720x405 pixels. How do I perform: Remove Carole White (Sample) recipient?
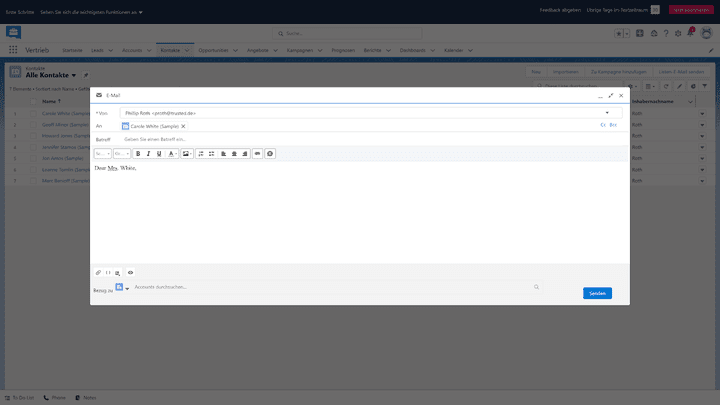click(x=183, y=126)
